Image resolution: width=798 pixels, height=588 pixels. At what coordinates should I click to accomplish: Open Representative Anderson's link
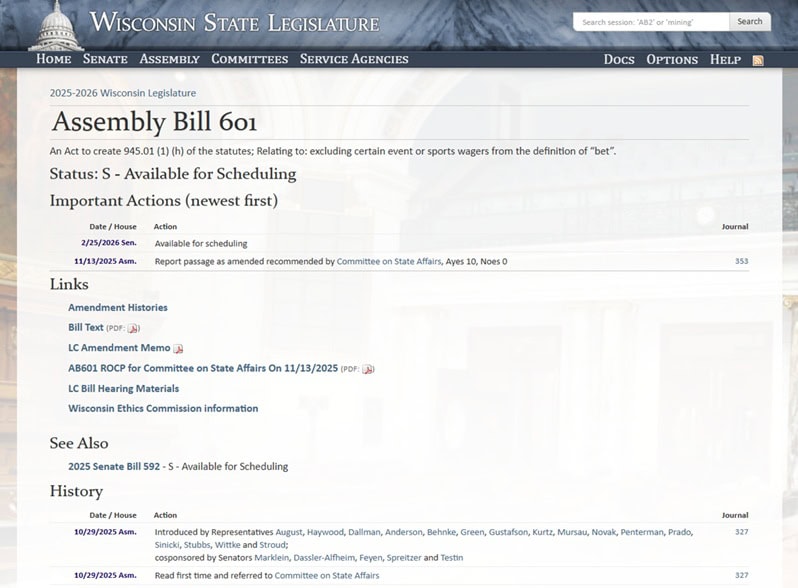point(404,532)
